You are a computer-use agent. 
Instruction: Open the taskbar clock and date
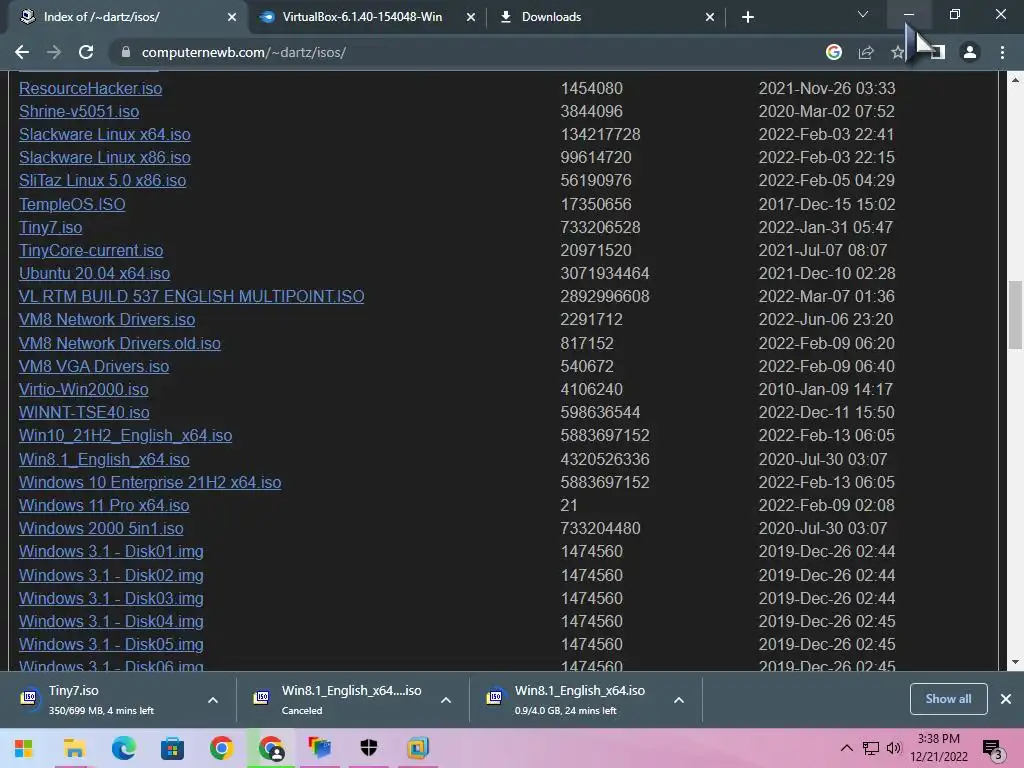[x=938, y=748]
